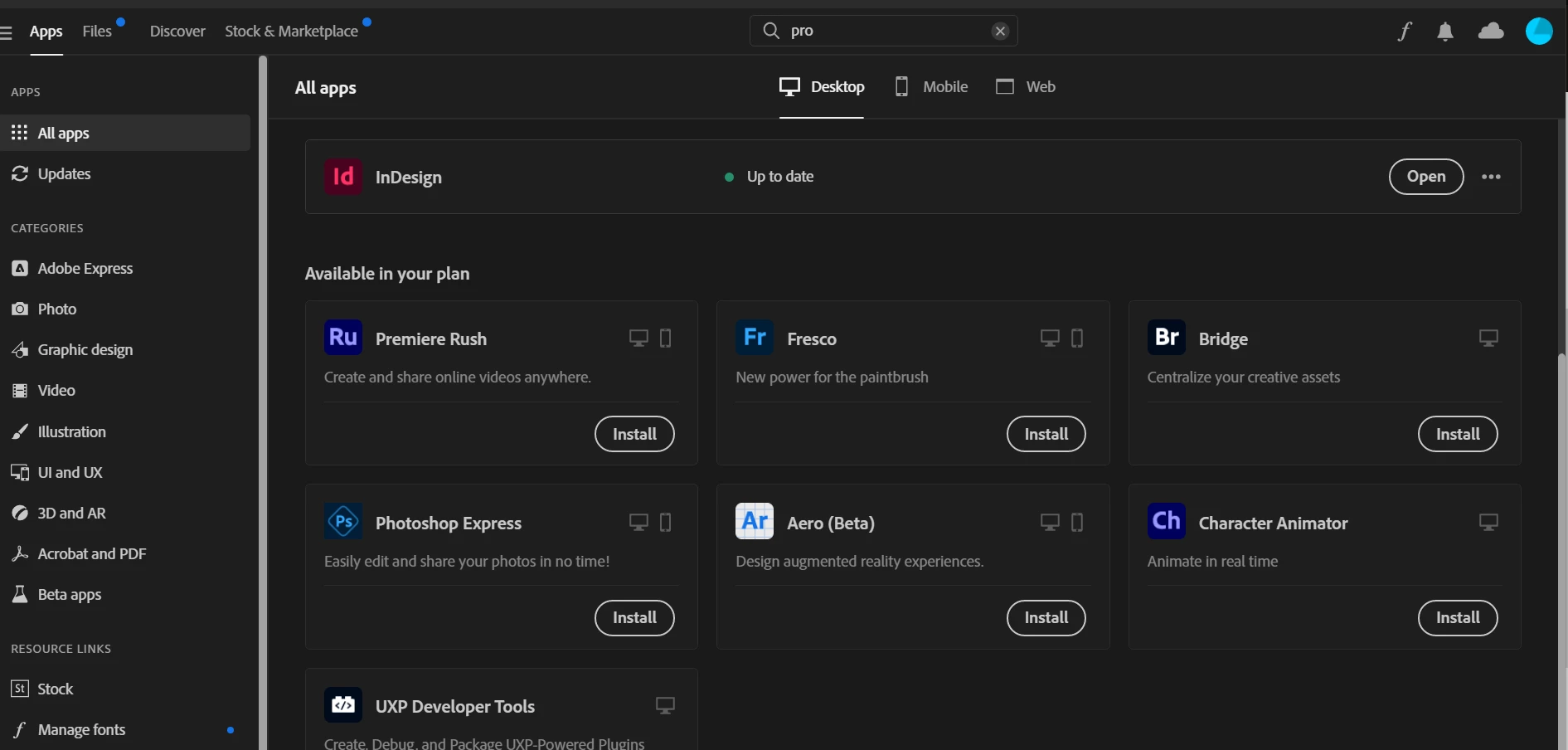1568x750 pixels.
Task: Click the Premiere Rush Ru icon
Action: pyautogui.click(x=343, y=338)
